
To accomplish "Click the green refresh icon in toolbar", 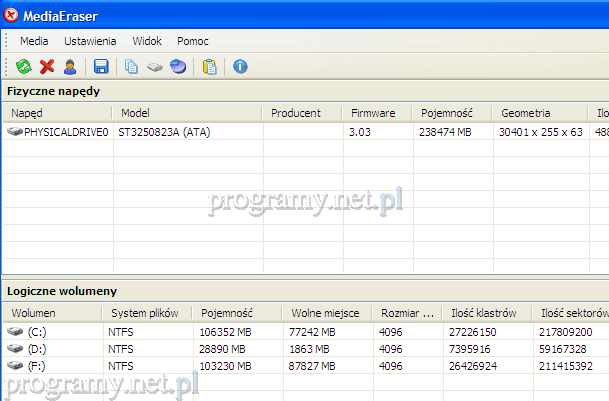I will [x=24, y=67].
